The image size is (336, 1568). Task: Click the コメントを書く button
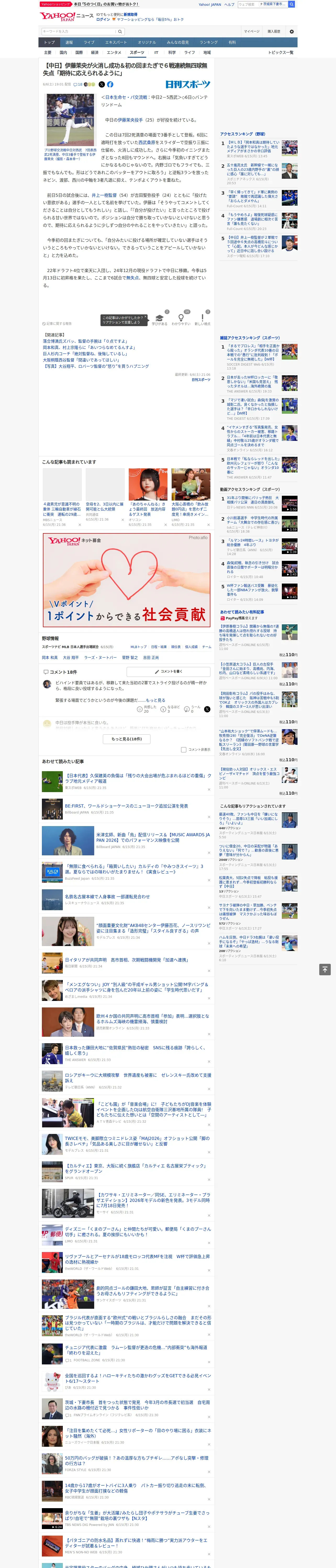coord(169,671)
